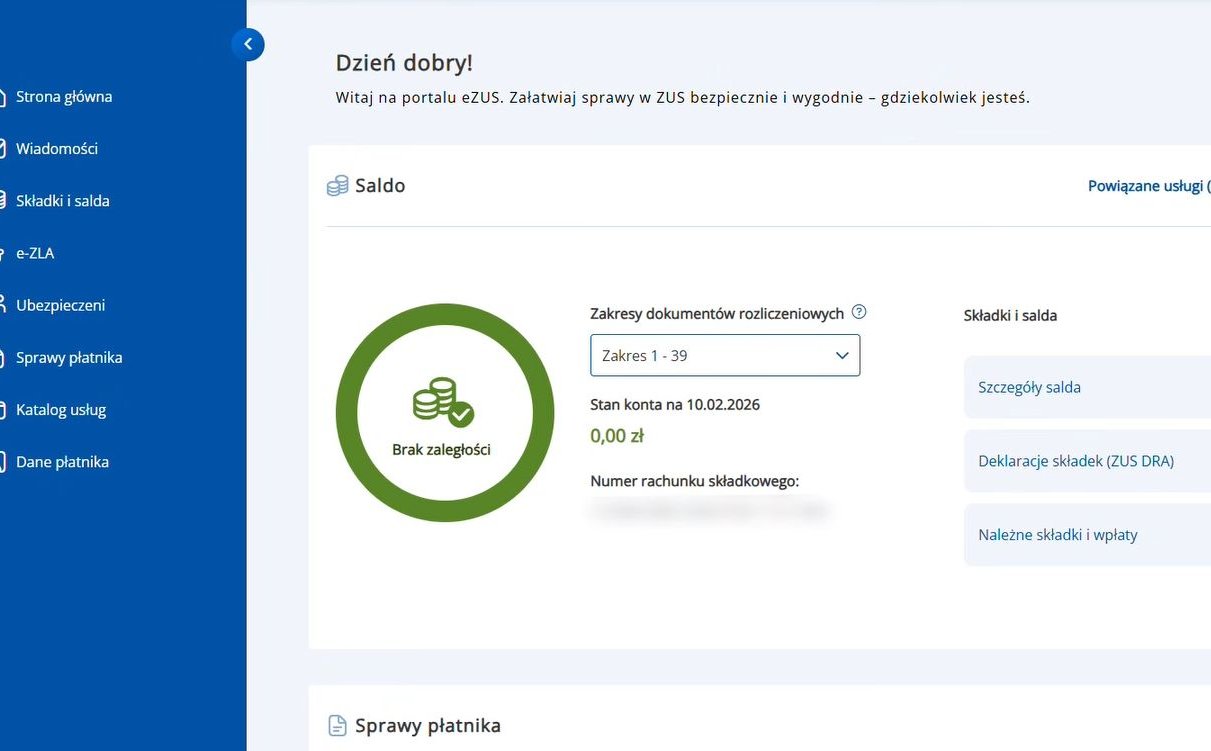Select Sprawy płatnika in the left sidebar

pyautogui.click(x=69, y=357)
